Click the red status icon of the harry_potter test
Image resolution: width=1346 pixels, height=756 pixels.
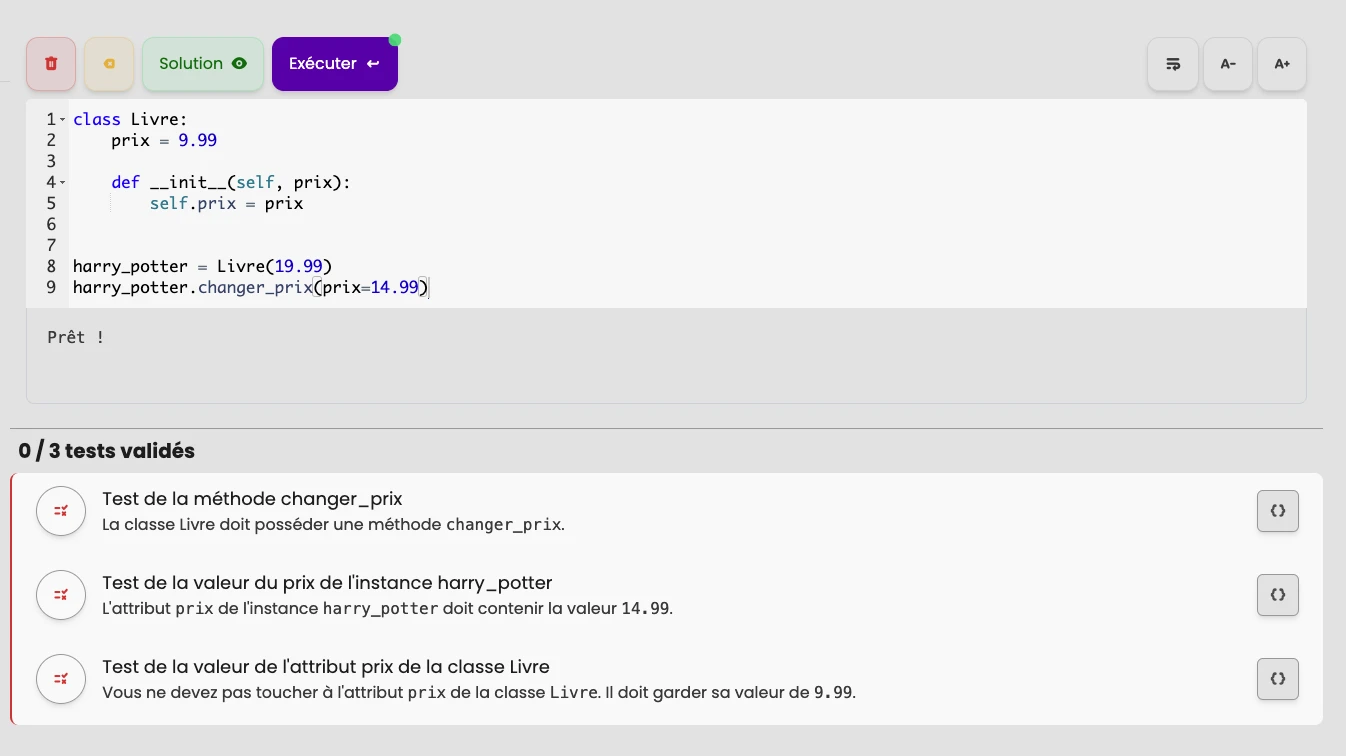61,595
